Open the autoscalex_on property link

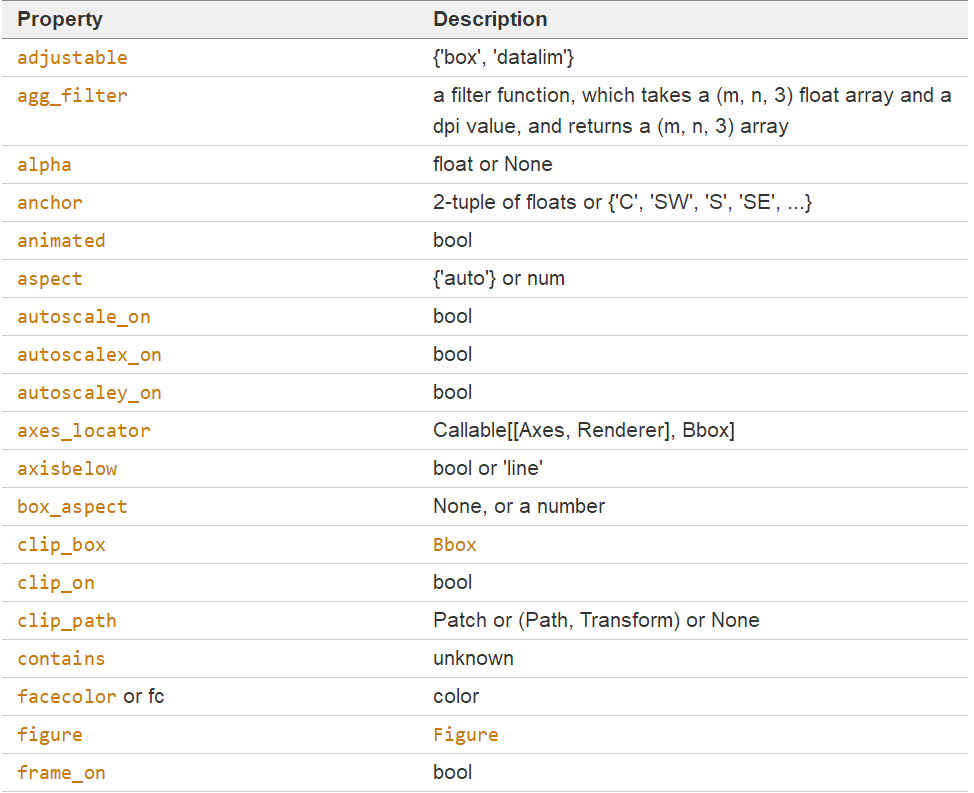coord(89,355)
